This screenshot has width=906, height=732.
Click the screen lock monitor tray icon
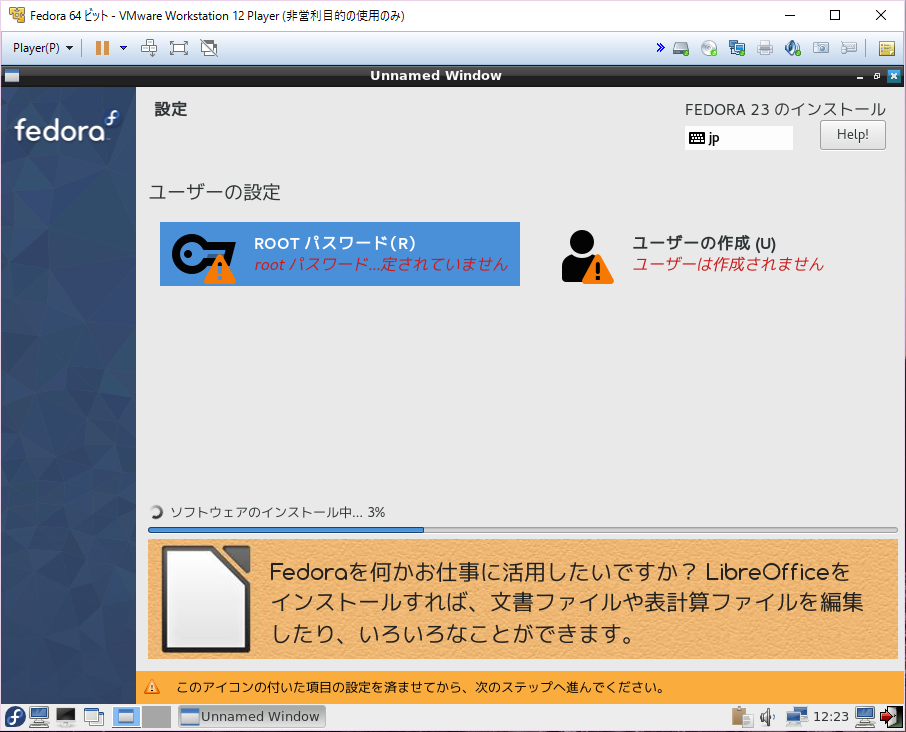(865, 717)
